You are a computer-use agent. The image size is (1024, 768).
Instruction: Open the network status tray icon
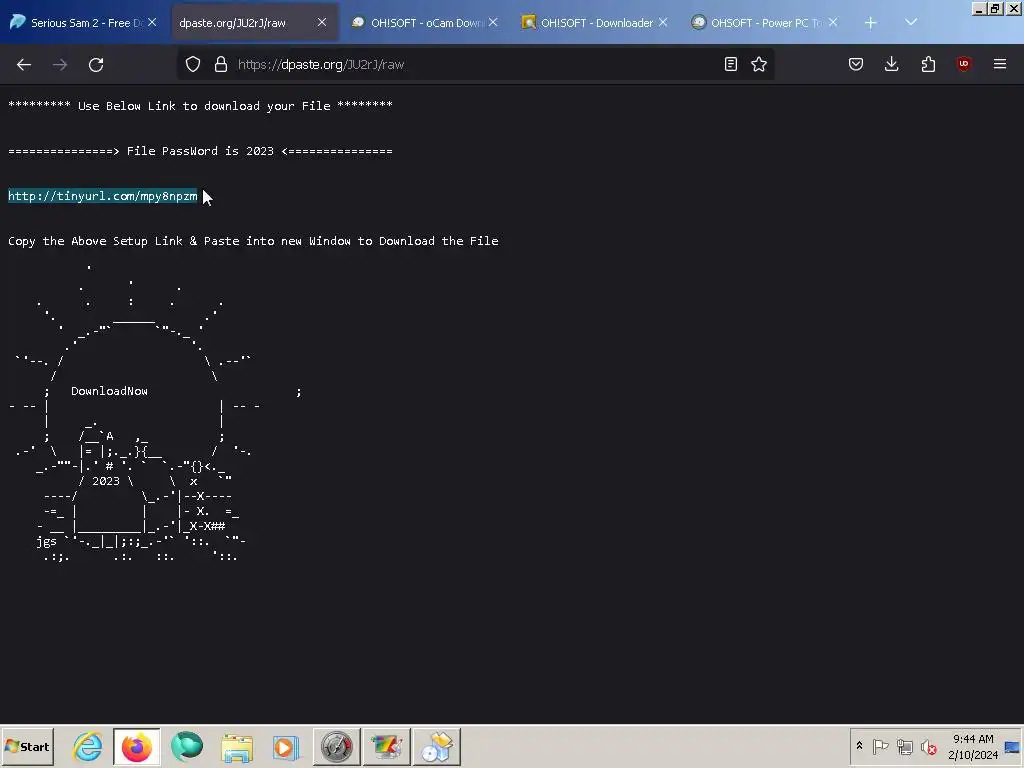(904, 746)
